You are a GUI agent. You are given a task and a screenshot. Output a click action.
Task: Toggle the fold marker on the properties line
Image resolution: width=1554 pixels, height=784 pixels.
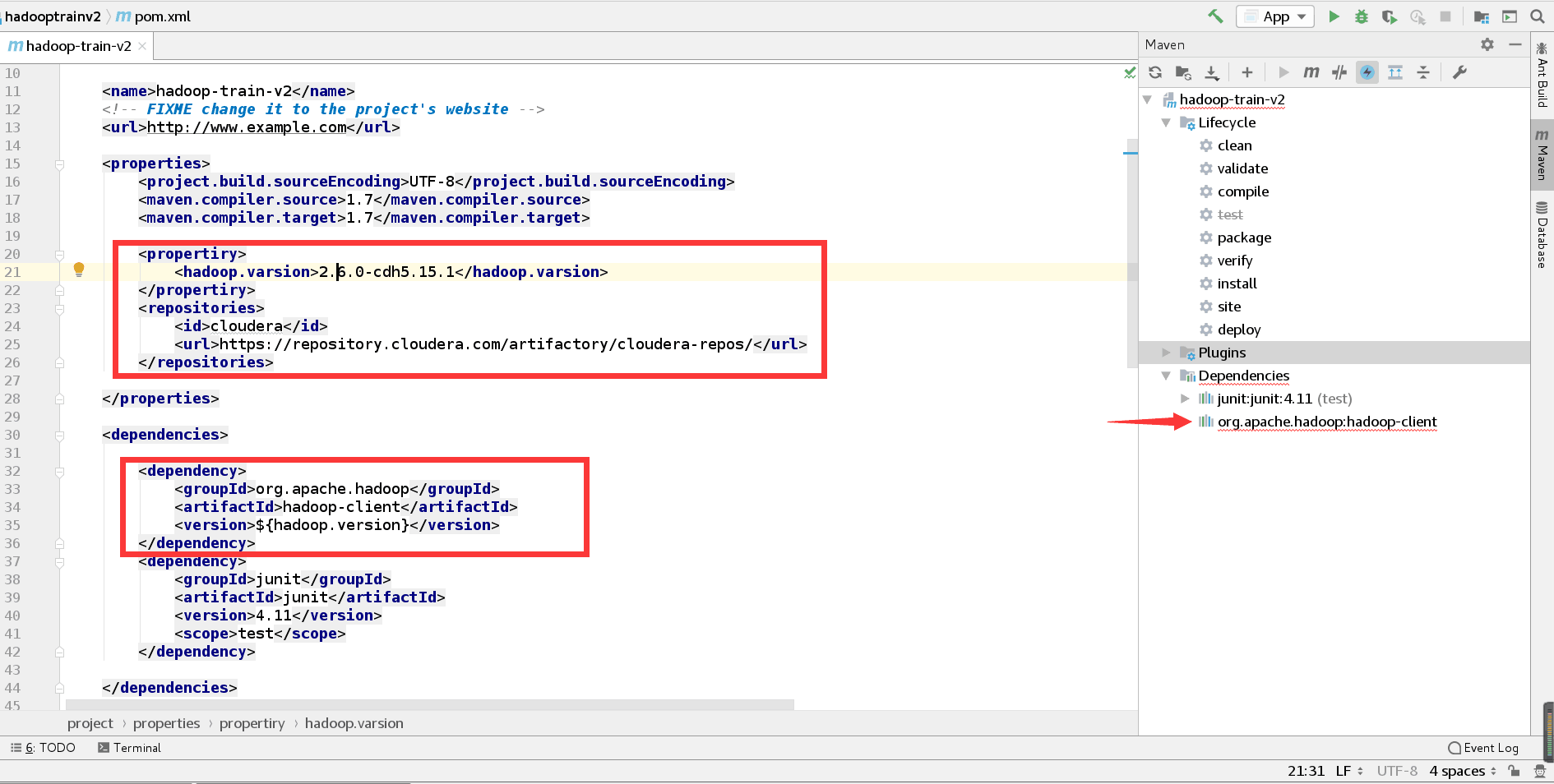[x=60, y=164]
